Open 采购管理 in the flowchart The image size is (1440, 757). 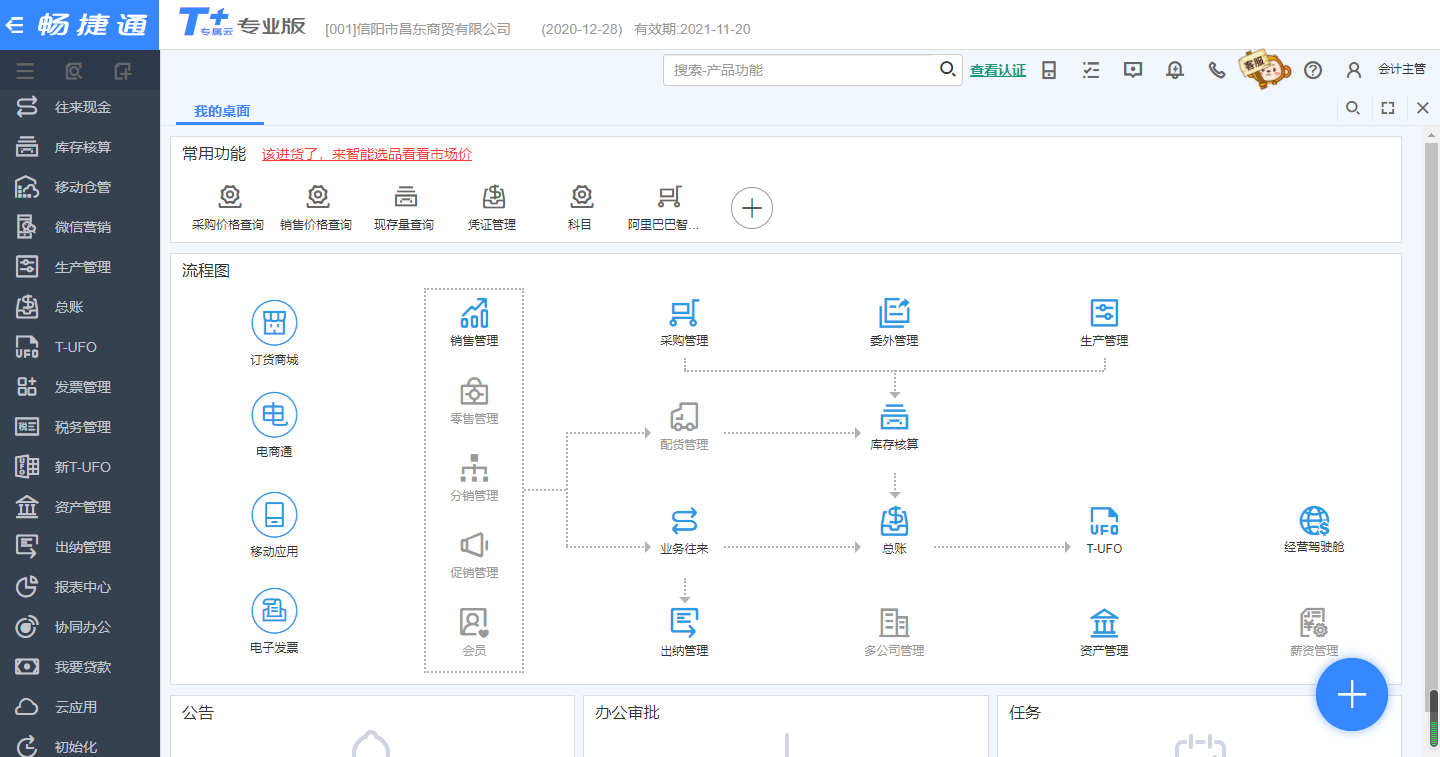click(684, 322)
